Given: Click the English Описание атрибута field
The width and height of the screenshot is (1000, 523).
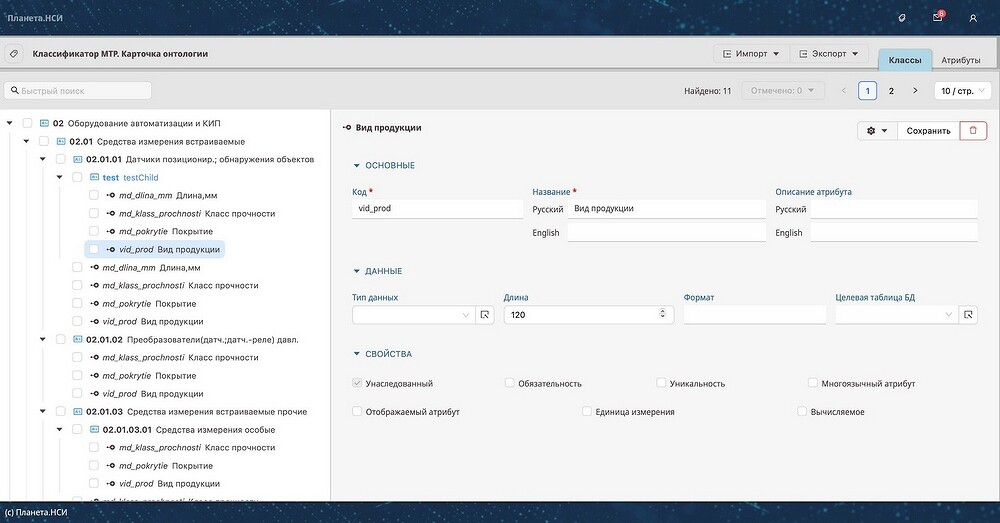Looking at the screenshot, I should coord(894,232).
